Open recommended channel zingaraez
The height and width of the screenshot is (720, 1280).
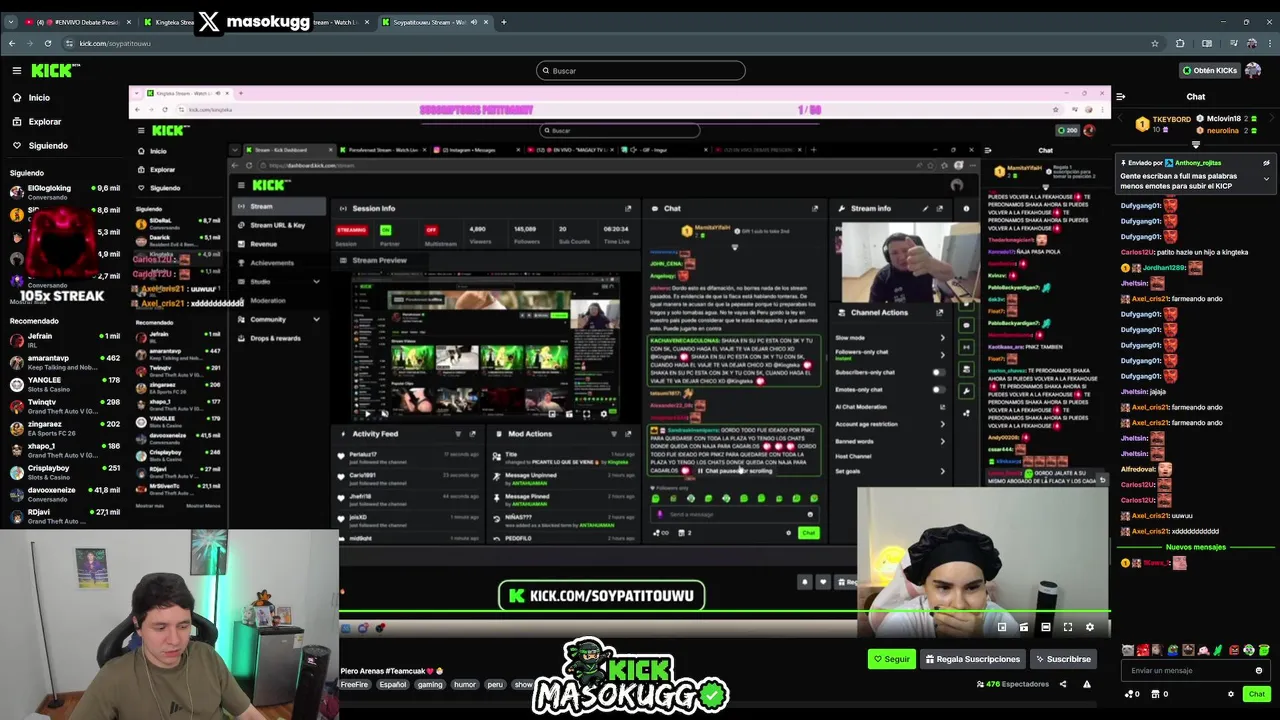click(x=65, y=428)
